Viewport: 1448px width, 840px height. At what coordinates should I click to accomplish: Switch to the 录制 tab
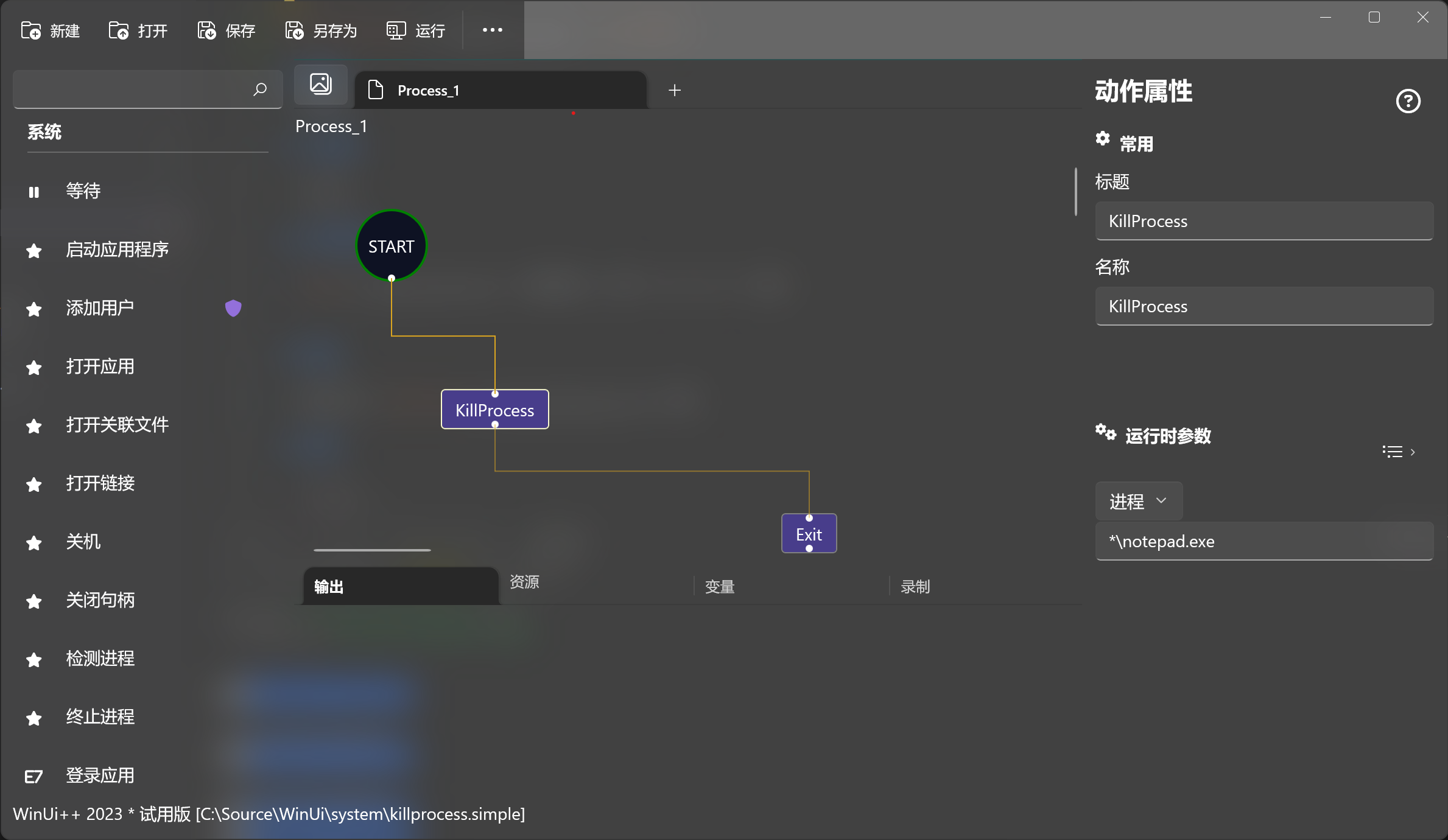(915, 587)
